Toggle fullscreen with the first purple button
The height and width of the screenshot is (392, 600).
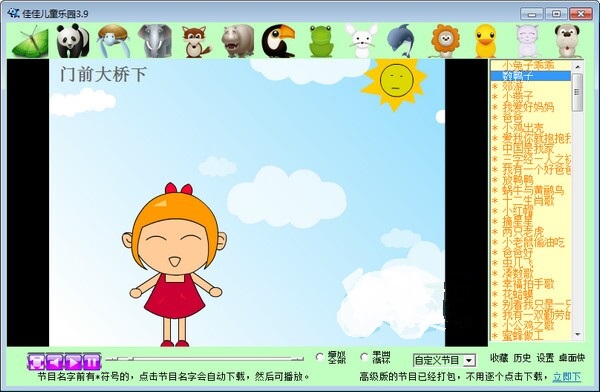coord(36,361)
